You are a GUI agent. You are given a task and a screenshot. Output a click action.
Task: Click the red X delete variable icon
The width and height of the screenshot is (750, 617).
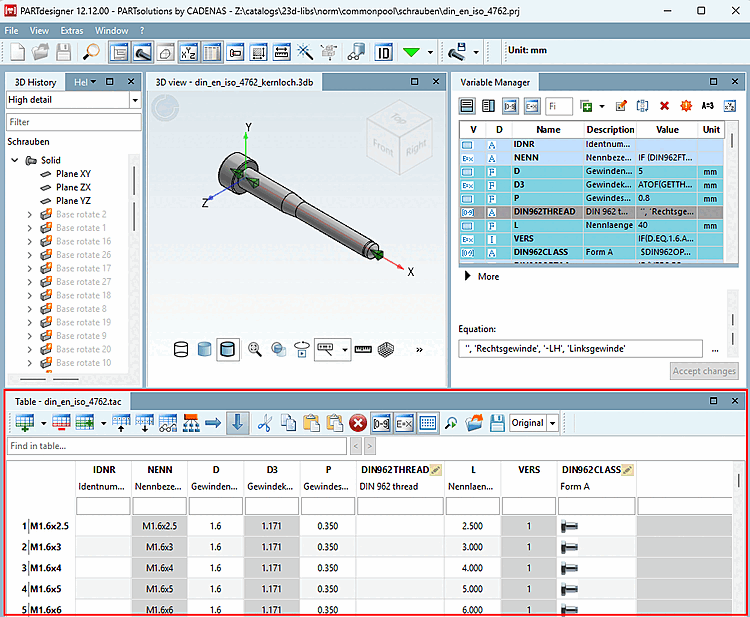[664, 106]
